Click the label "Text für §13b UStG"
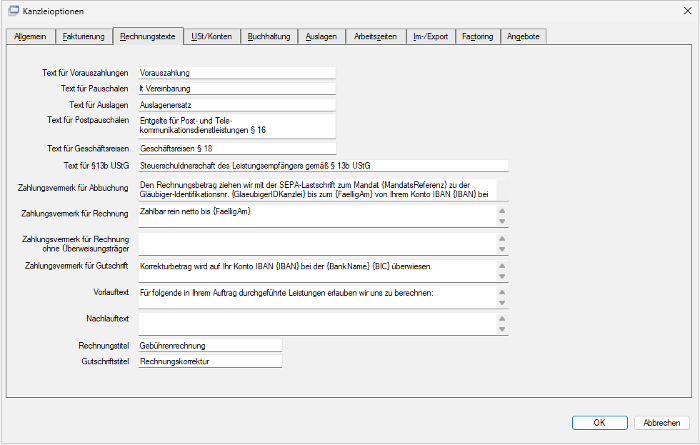Screen dimensions: 700x445 (96, 166)
